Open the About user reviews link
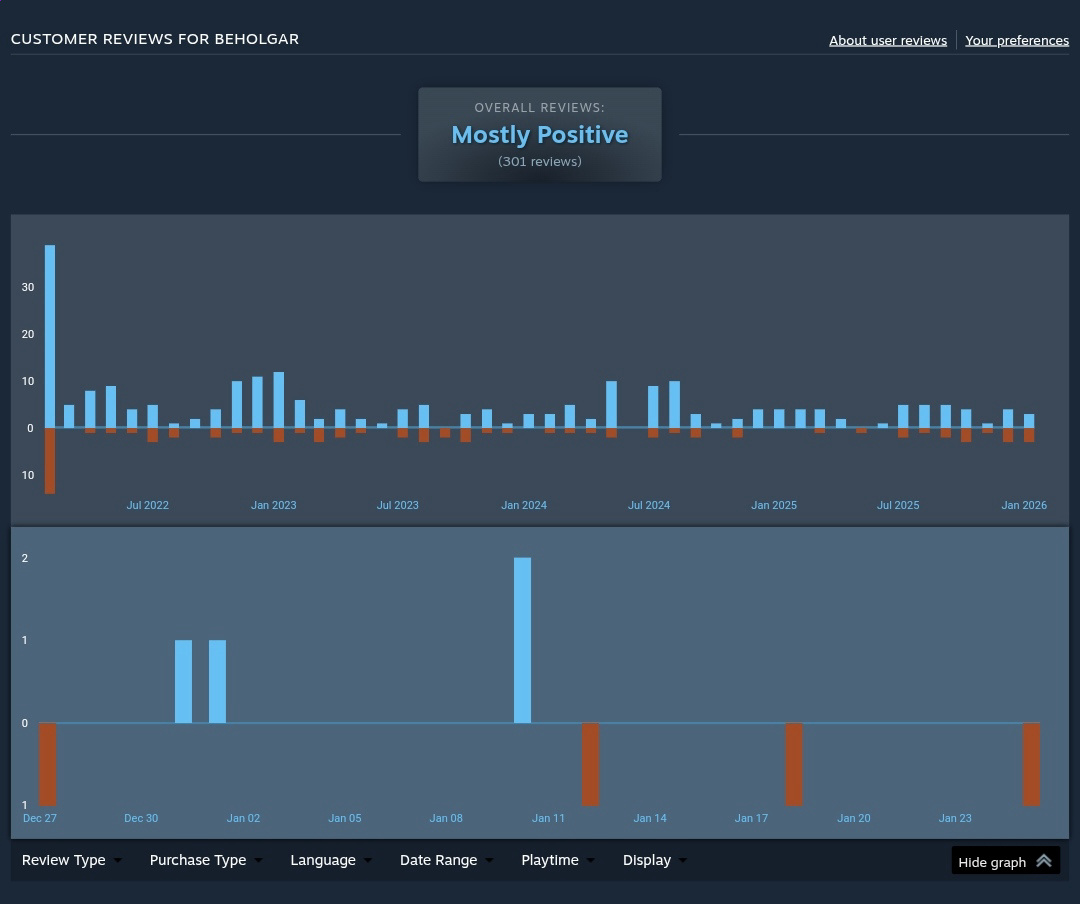Image resolution: width=1080 pixels, height=904 pixels. (887, 41)
